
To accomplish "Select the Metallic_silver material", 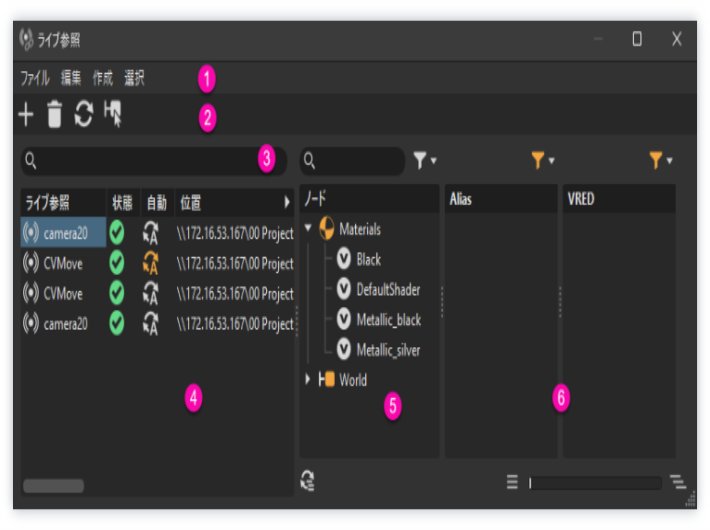I will point(389,350).
